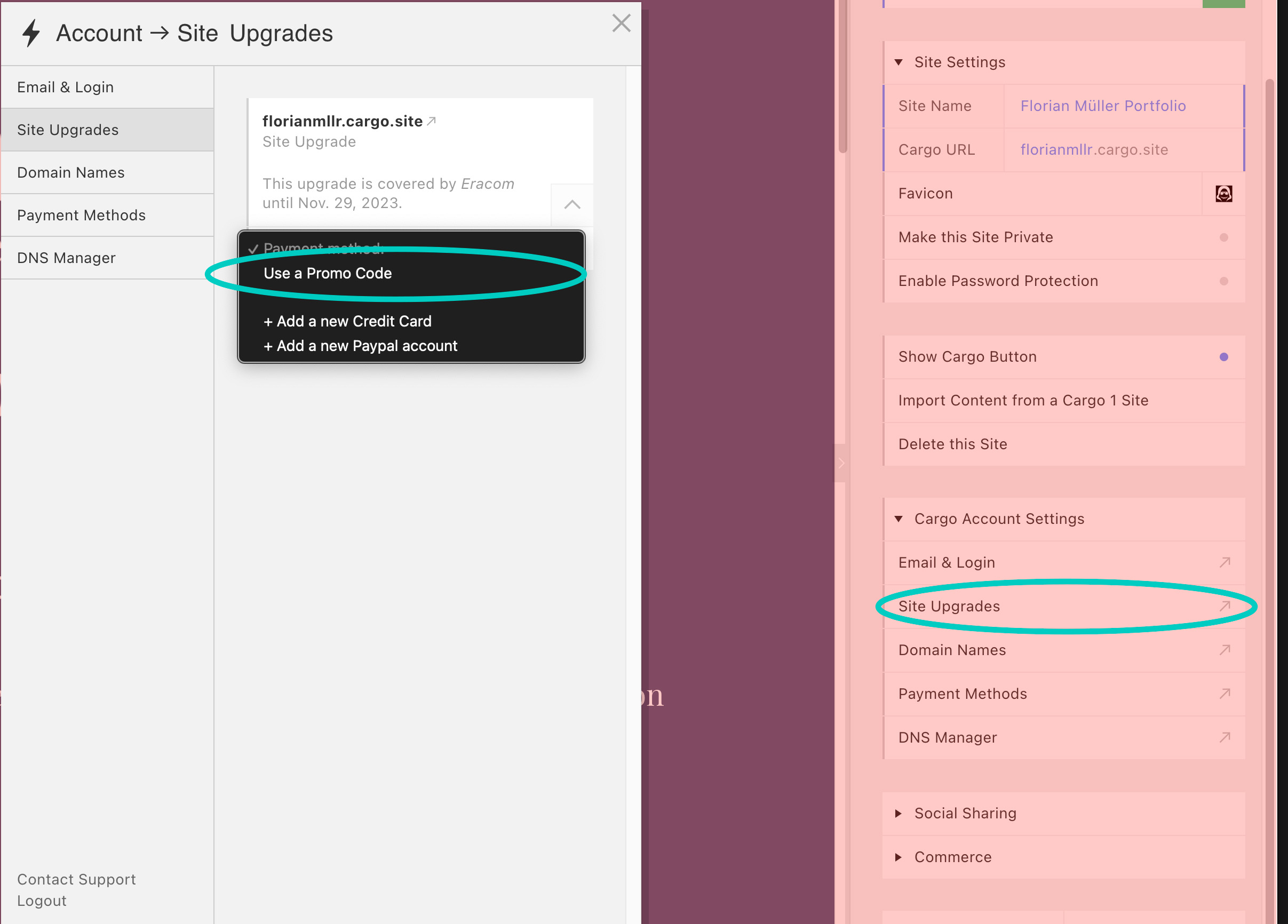This screenshot has height=924, width=1288.
Task: Click Add a new Credit Card link
Action: point(347,320)
